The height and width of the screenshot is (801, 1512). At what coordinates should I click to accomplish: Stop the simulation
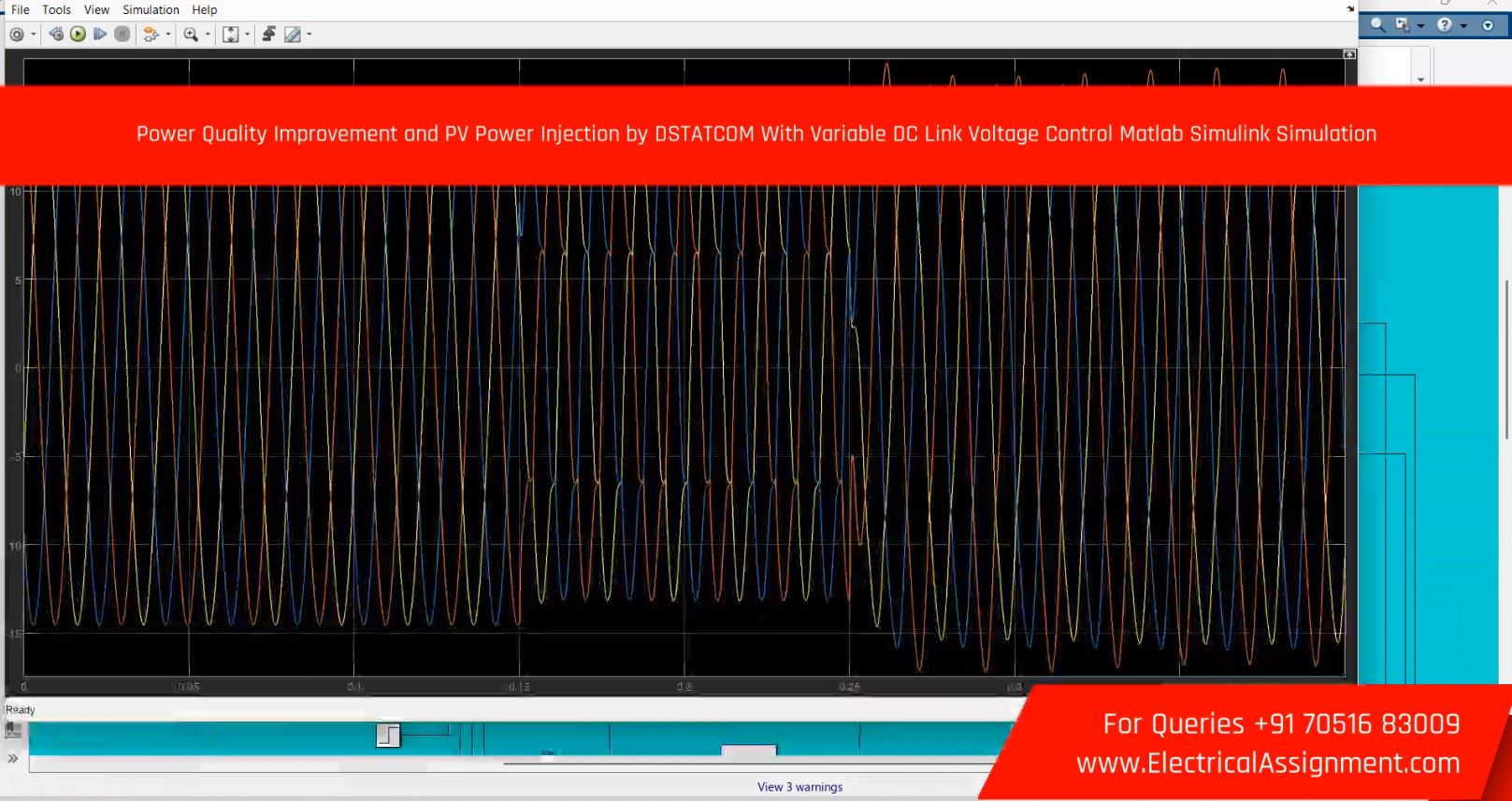point(122,35)
